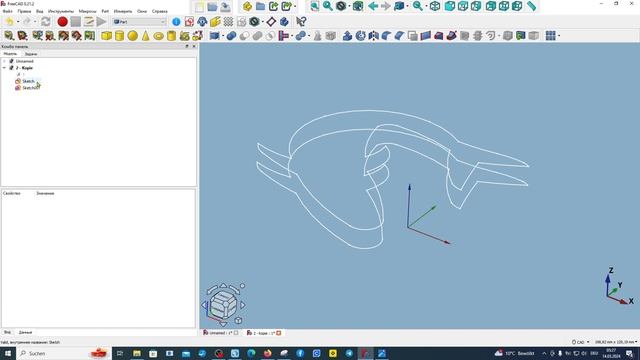Select the Chamfer tool icon
Image resolution: width=640 pixels, height=360 pixels.
(x=400, y=36)
